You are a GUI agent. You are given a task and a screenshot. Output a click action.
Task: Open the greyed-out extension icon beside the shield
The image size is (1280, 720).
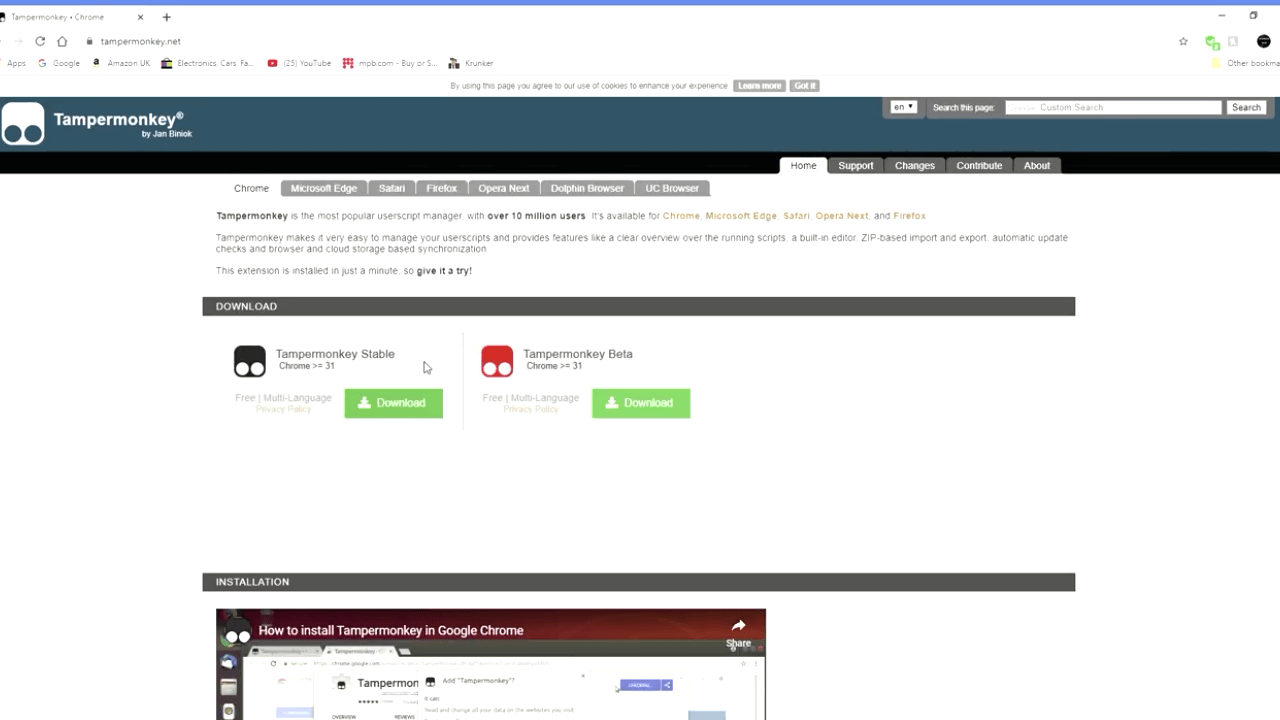(1233, 41)
